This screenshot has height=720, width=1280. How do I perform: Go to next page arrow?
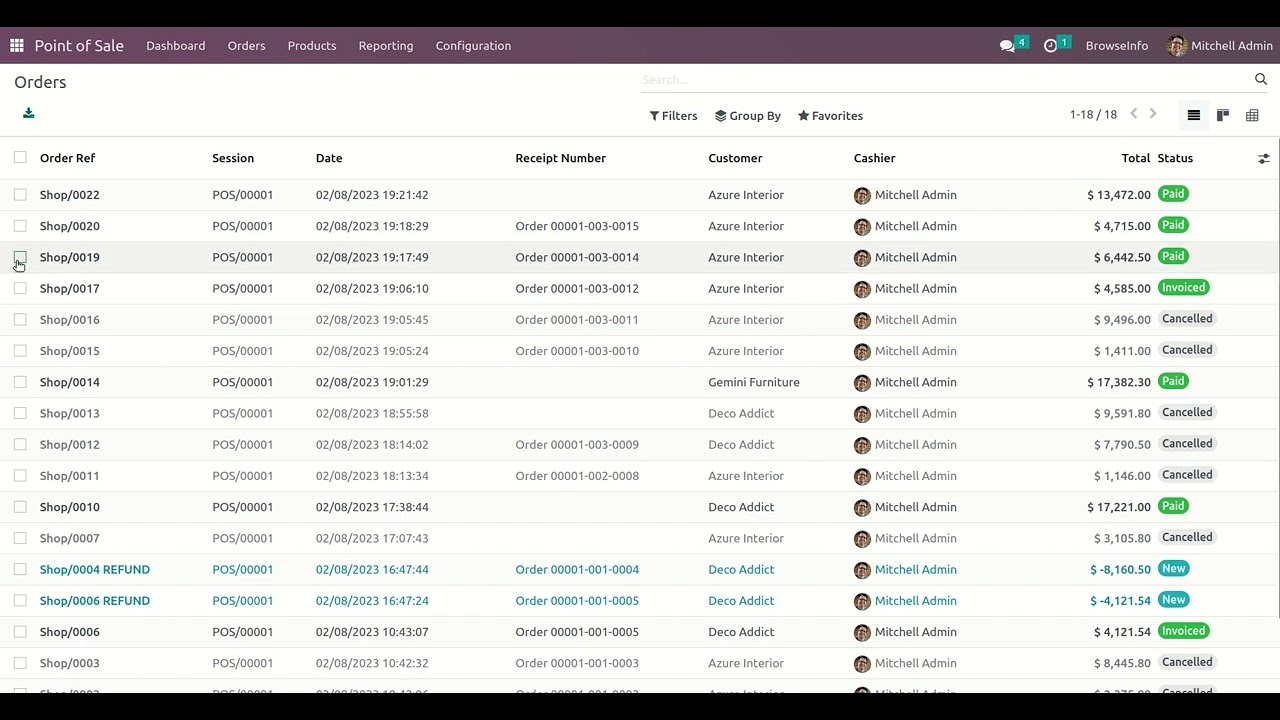(x=1153, y=114)
